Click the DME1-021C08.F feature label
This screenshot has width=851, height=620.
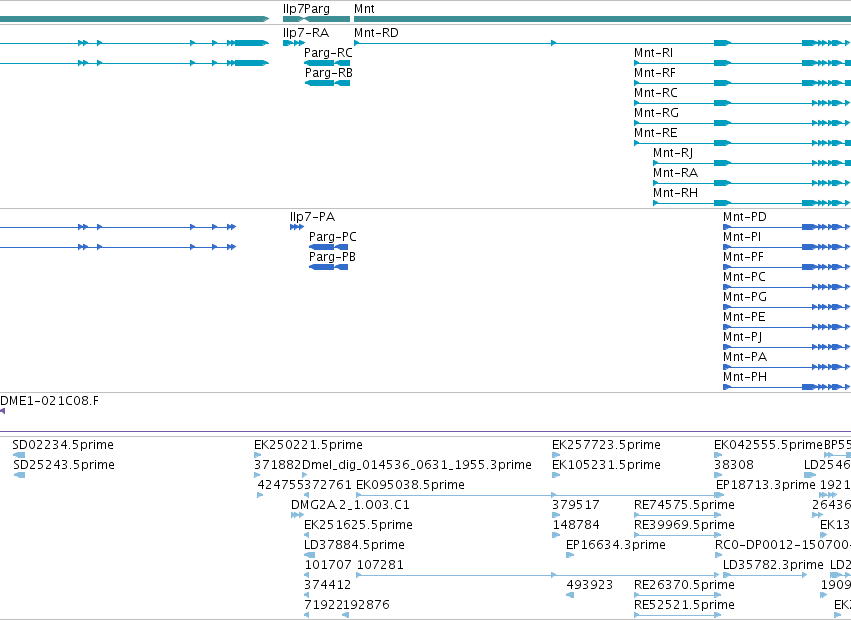49,401
